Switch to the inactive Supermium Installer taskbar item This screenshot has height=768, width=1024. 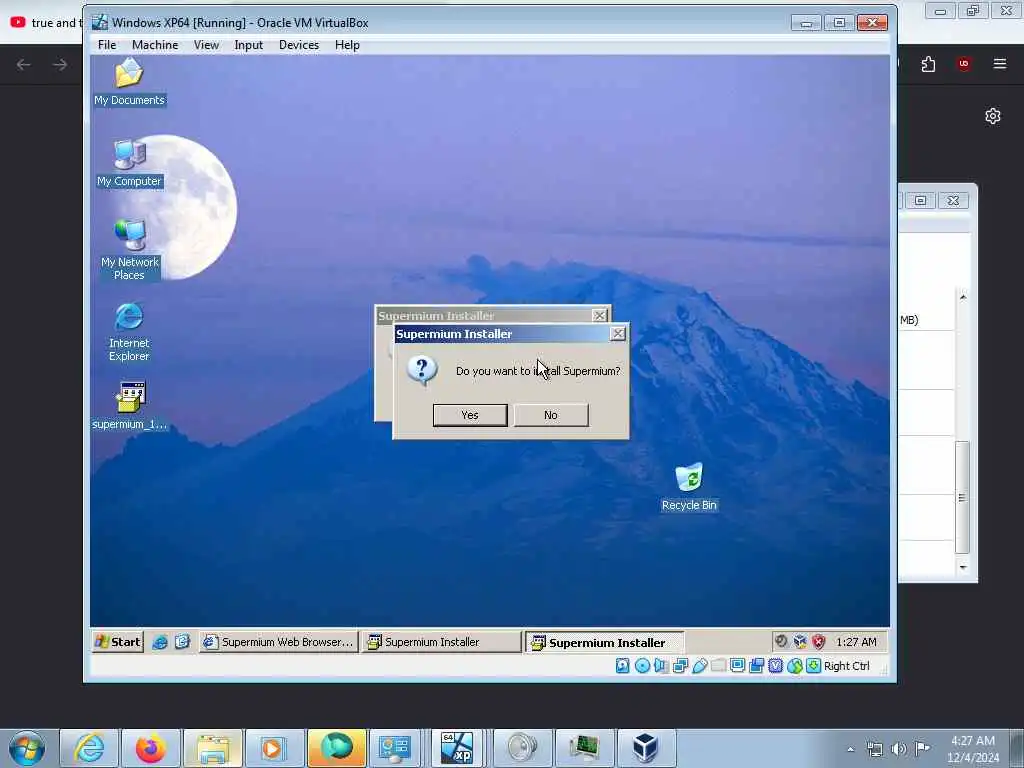(441, 642)
